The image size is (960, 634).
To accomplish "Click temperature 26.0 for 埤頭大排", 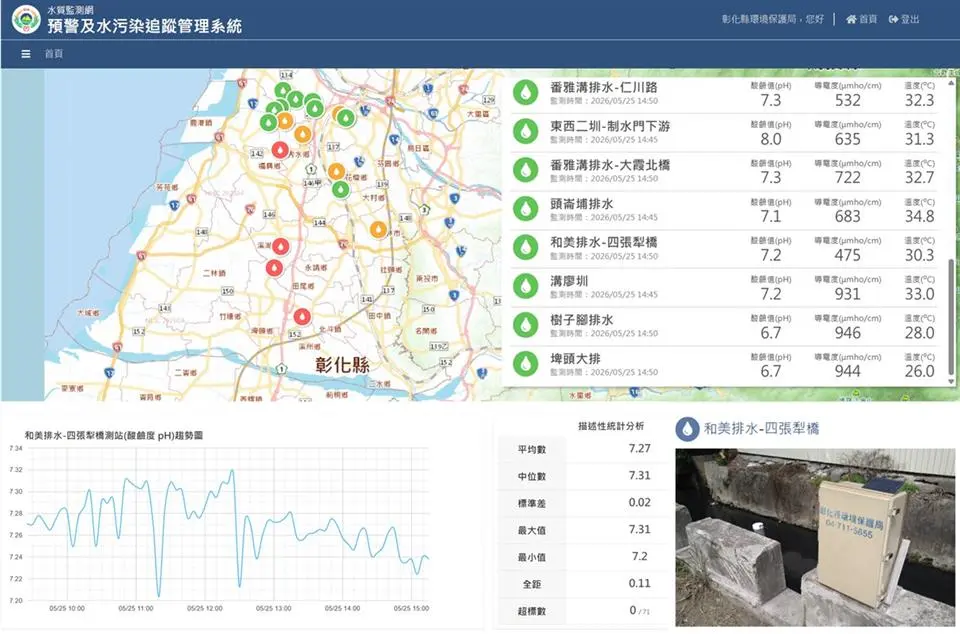I will point(920,371).
